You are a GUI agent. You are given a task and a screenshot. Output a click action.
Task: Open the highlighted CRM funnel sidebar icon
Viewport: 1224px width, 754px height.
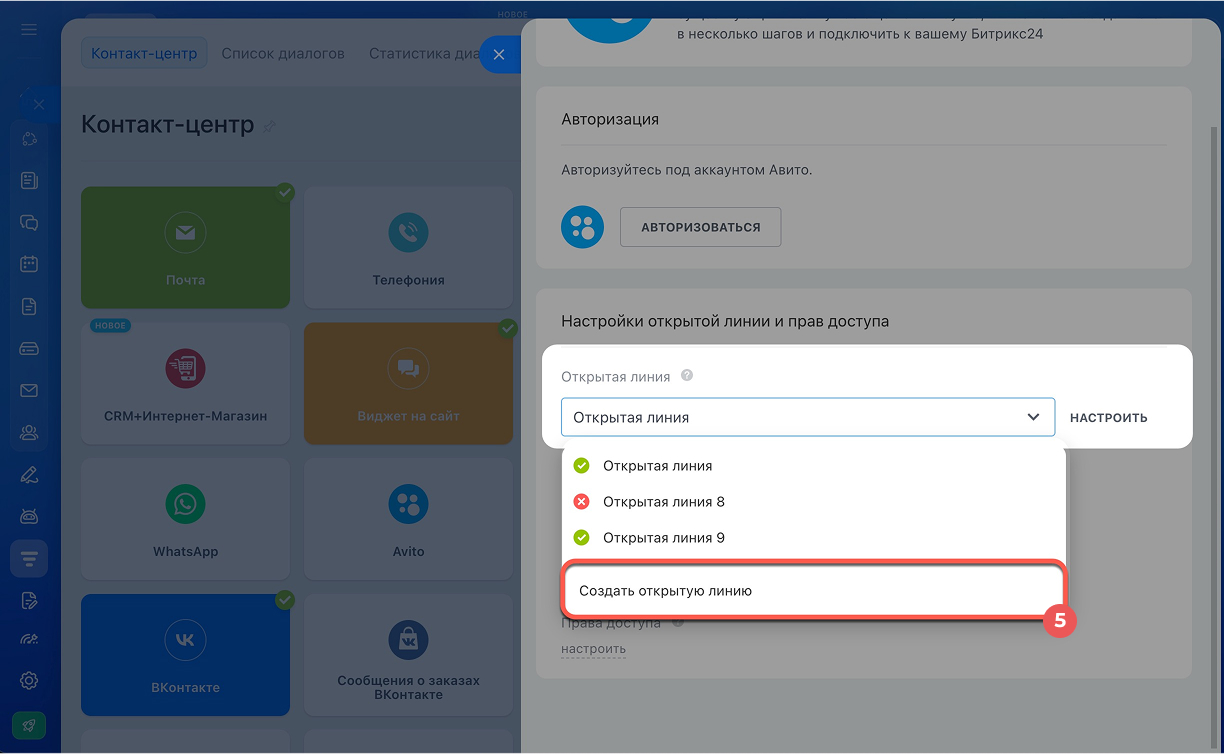click(x=29, y=558)
